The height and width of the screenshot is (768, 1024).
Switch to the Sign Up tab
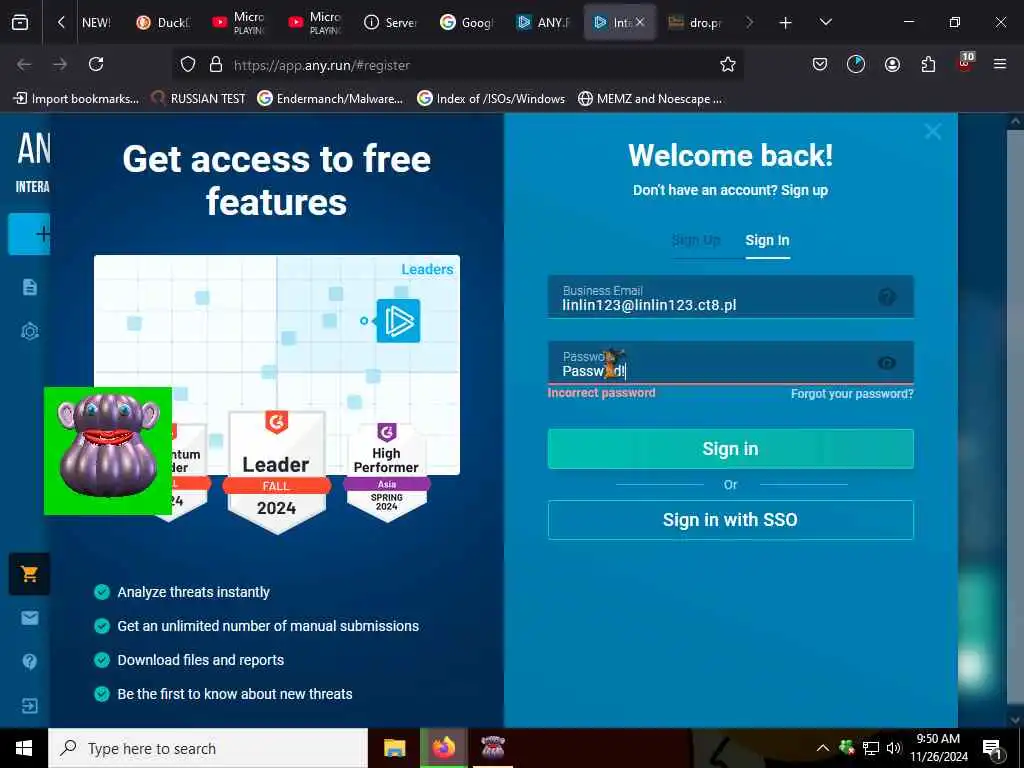(x=696, y=240)
